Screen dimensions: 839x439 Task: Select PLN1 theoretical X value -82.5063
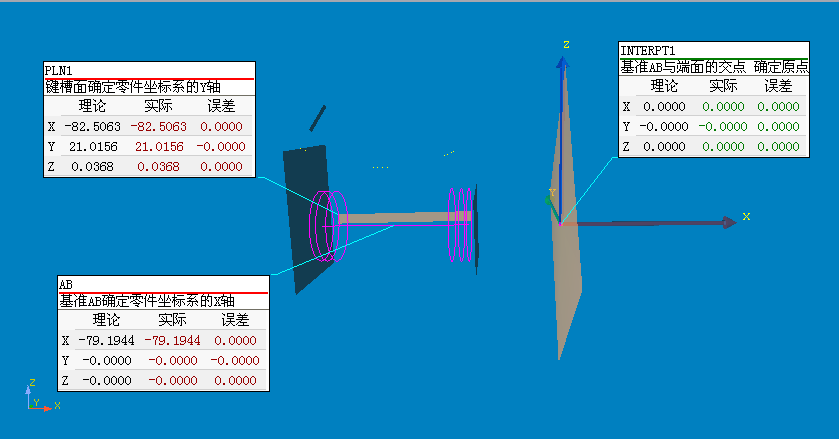click(x=93, y=127)
